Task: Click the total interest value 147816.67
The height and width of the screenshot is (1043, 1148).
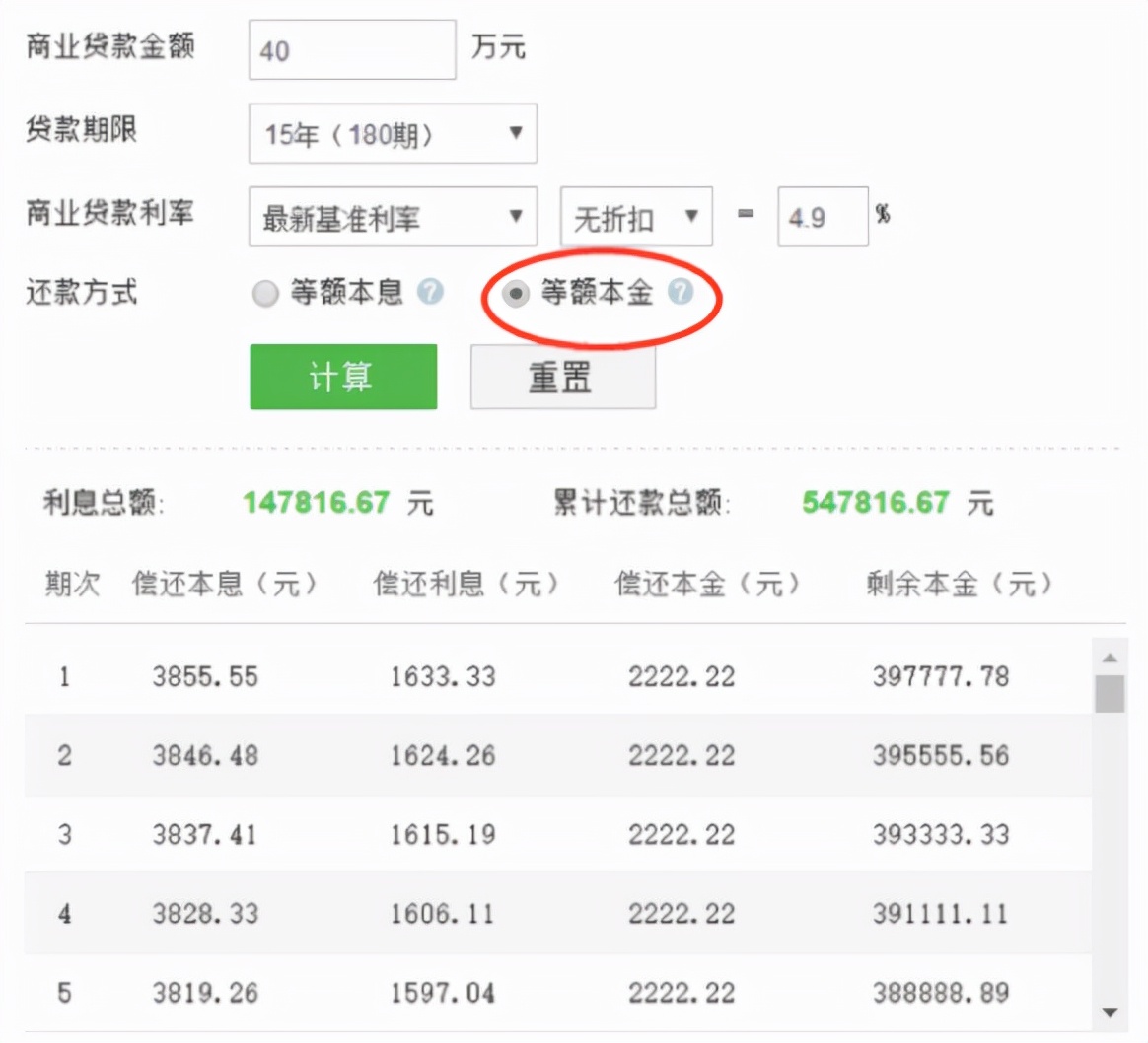Action: click(x=317, y=503)
